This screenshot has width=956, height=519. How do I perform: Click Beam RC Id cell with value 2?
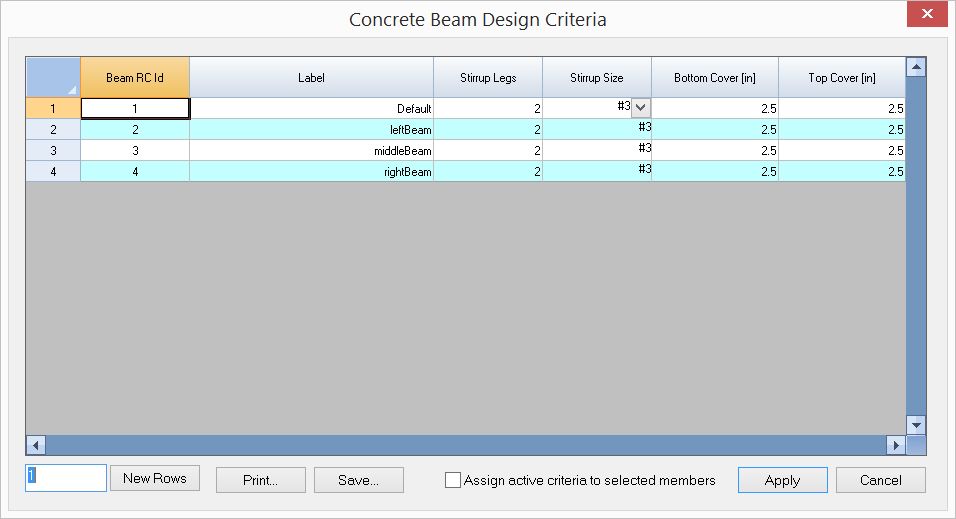[135, 129]
